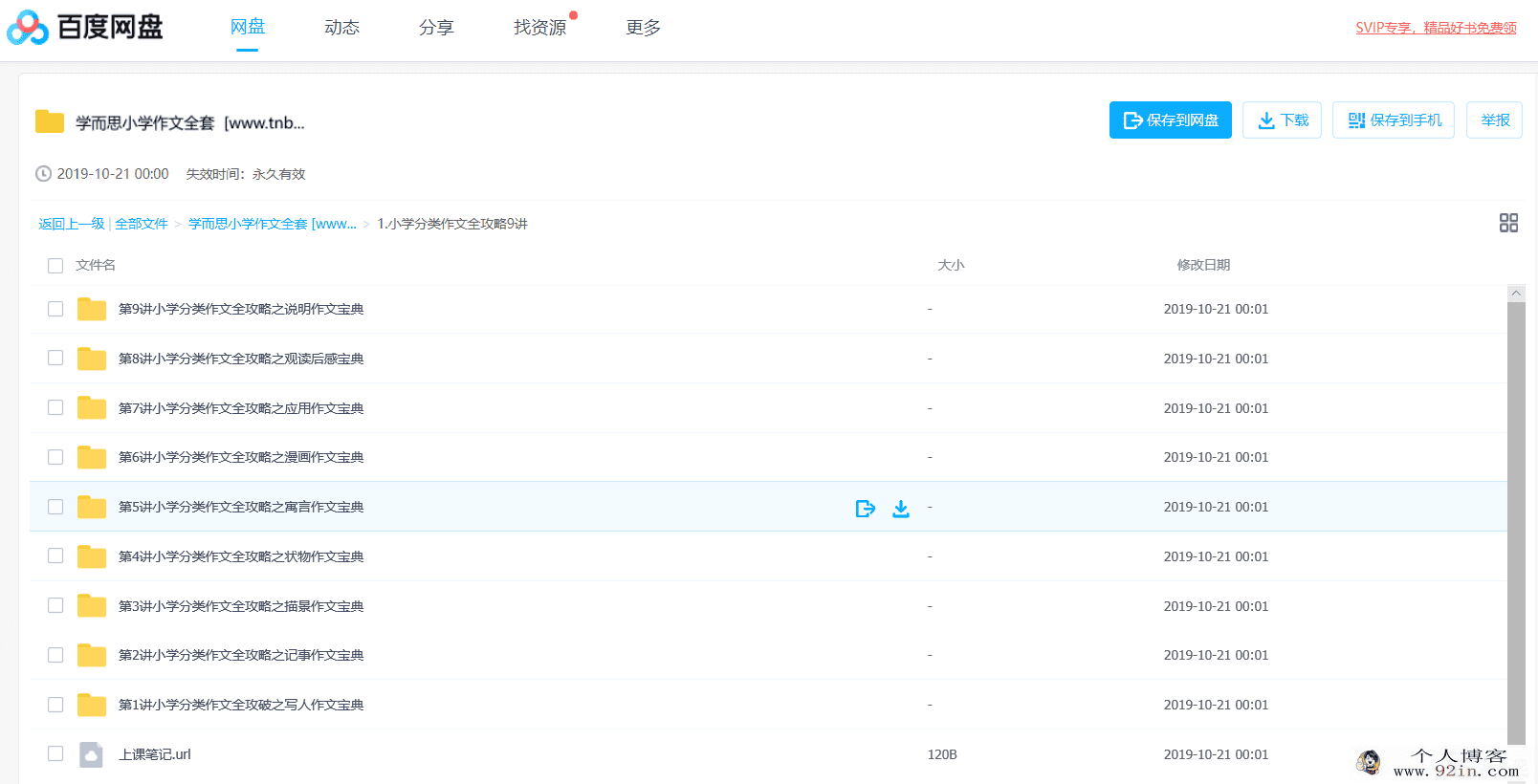The height and width of the screenshot is (784, 1538).
Task: Open the 找资源 tab
Action: [x=540, y=28]
